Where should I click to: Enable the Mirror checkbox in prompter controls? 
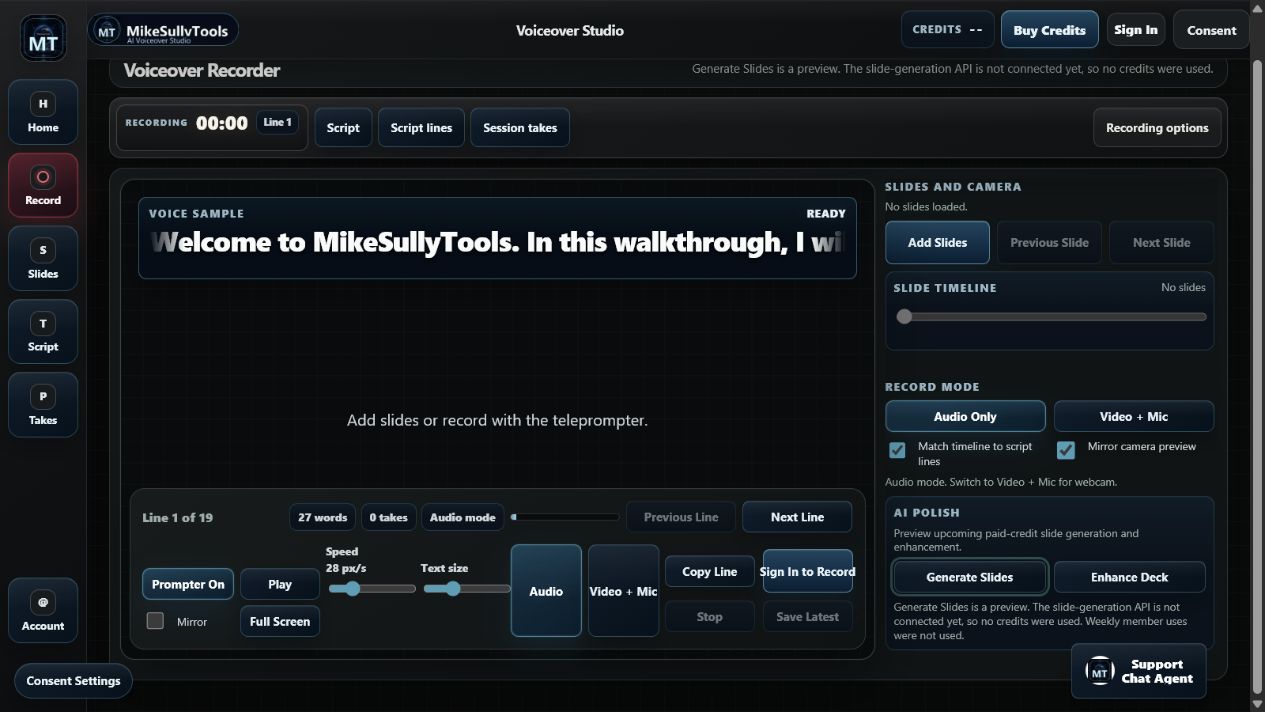click(x=155, y=621)
